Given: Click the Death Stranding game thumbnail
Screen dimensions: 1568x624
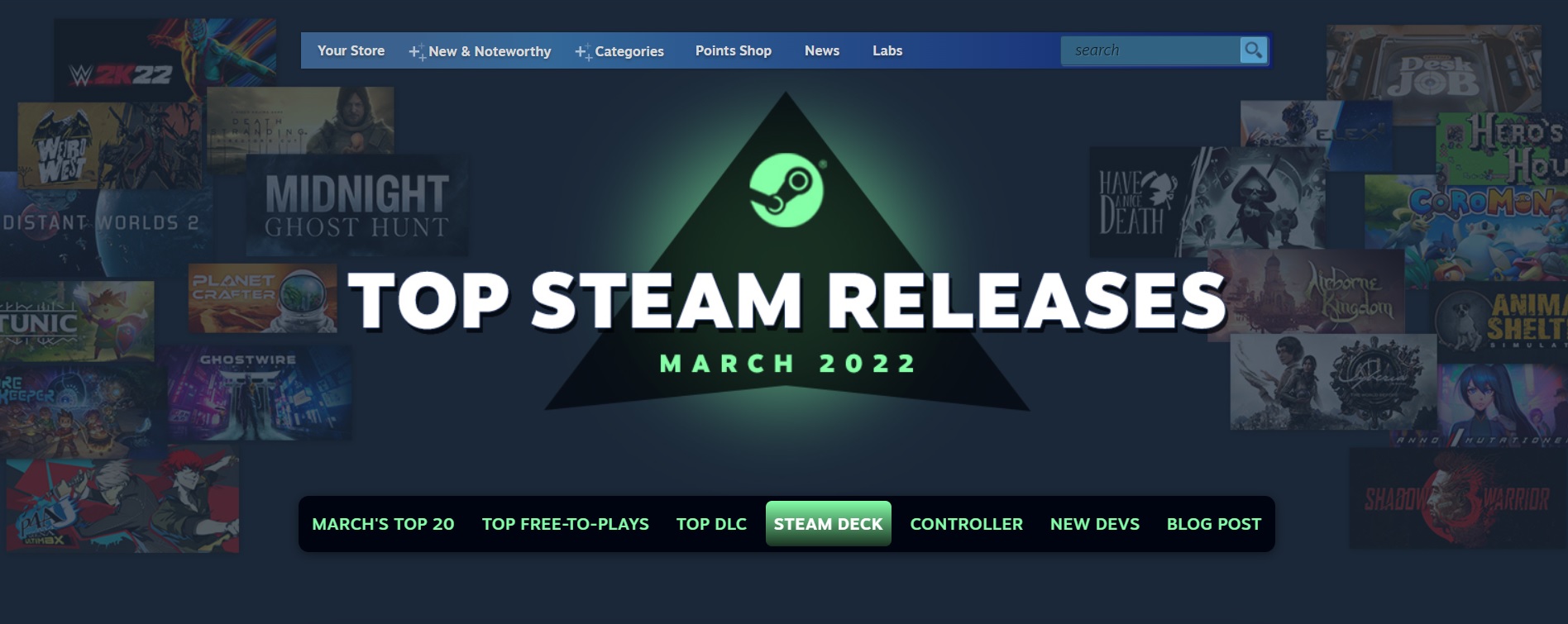Looking at the screenshot, I should click(x=300, y=120).
